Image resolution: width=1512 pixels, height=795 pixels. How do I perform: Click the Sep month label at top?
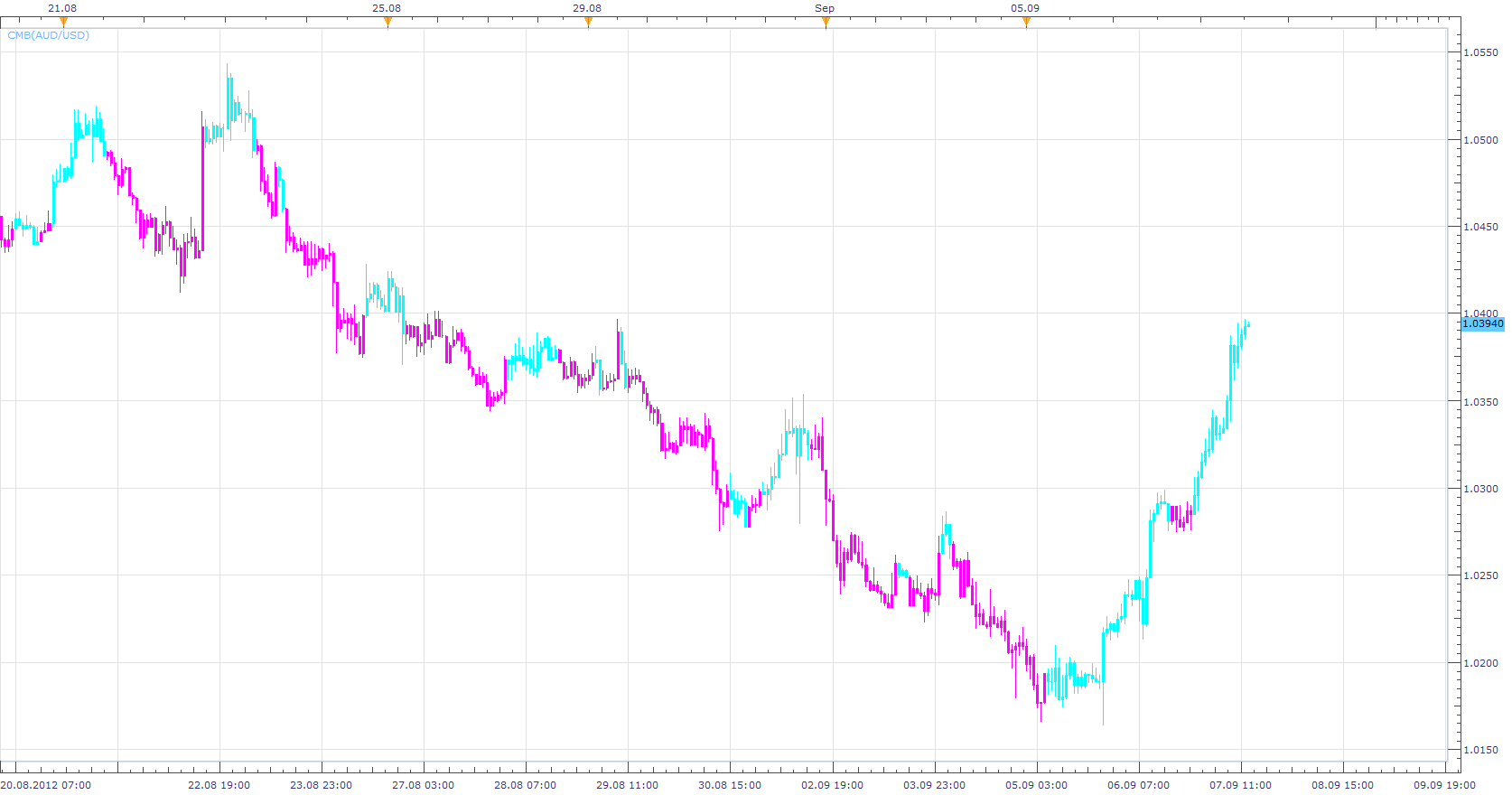825,8
